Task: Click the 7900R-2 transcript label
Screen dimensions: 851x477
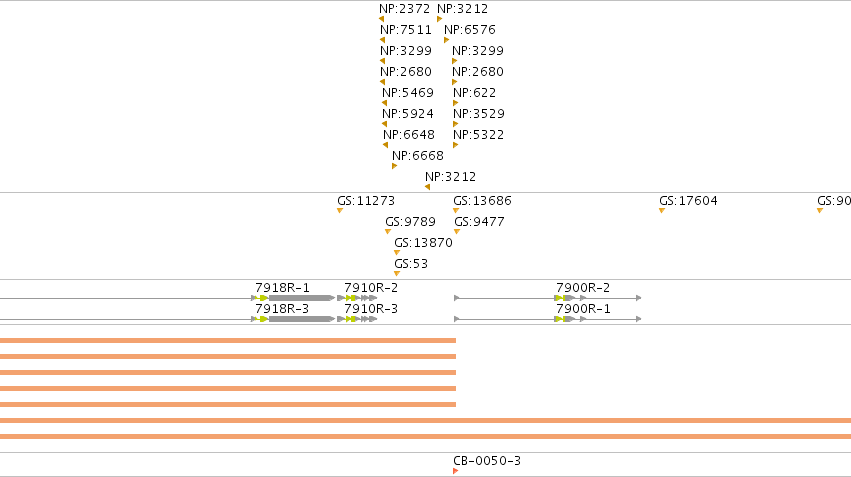Action: tap(583, 288)
